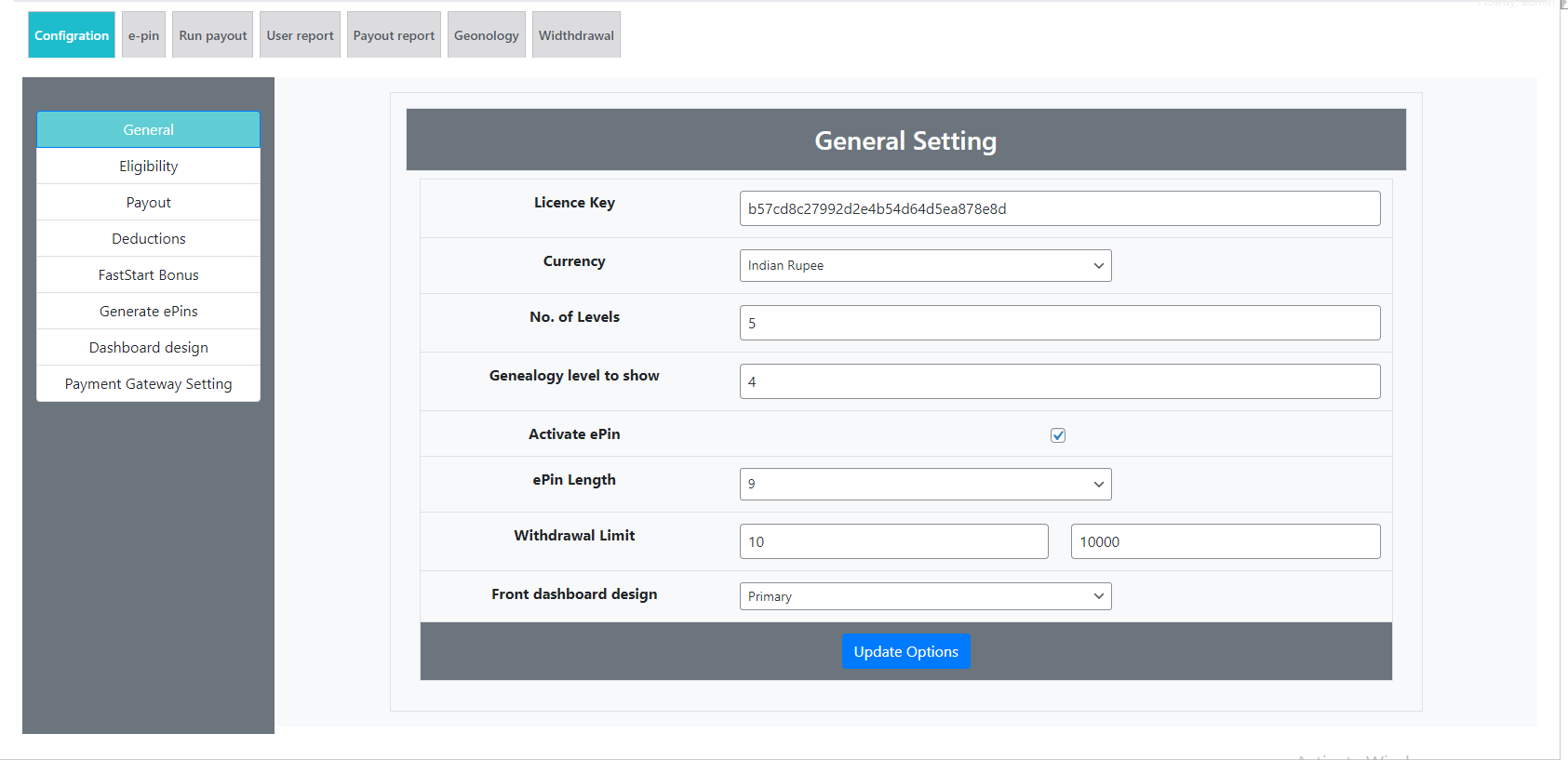The height and width of the screenshot is (760, 1568).
Task: Select Eligibility in the sidebar
Action: (x=148, y=166)
